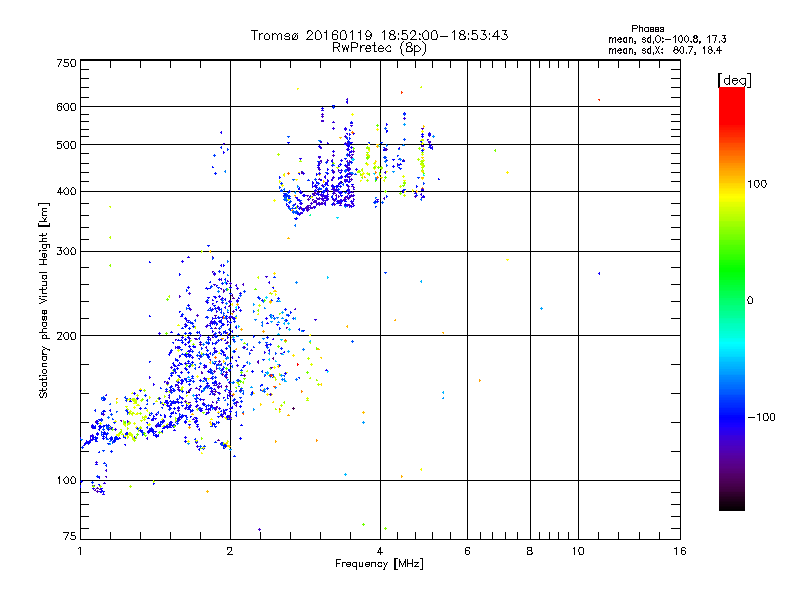This screenshot has height=600, width=800.
Task: Click the plot title 'Tromsø 20160119 18:52:00-18:53:43'
Action: [379, 35]
